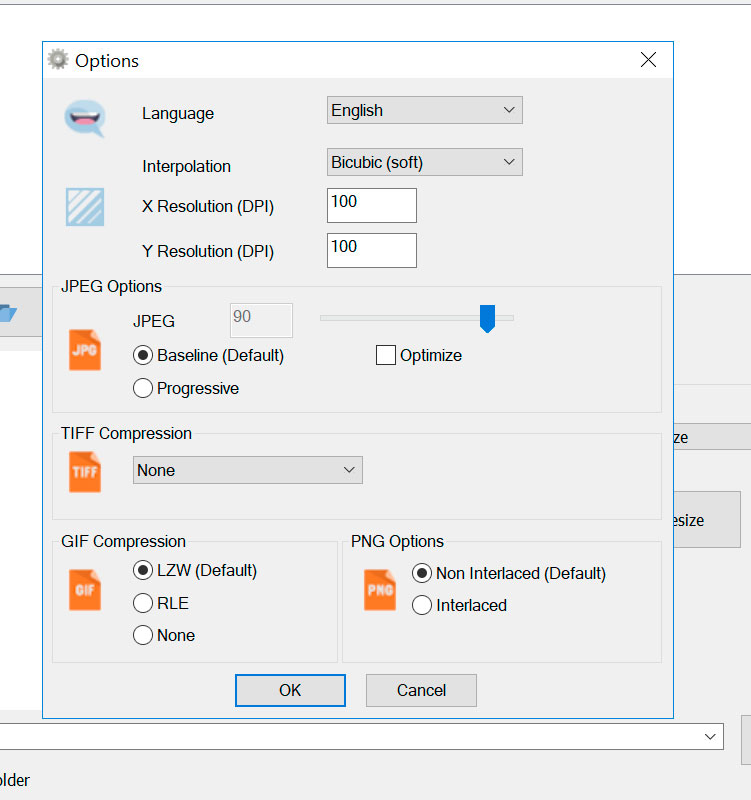Click the Y Resolution (DPI) input field
Image resolution: width=751 pixels, height=800 pixels.
(x=371, y=250)
